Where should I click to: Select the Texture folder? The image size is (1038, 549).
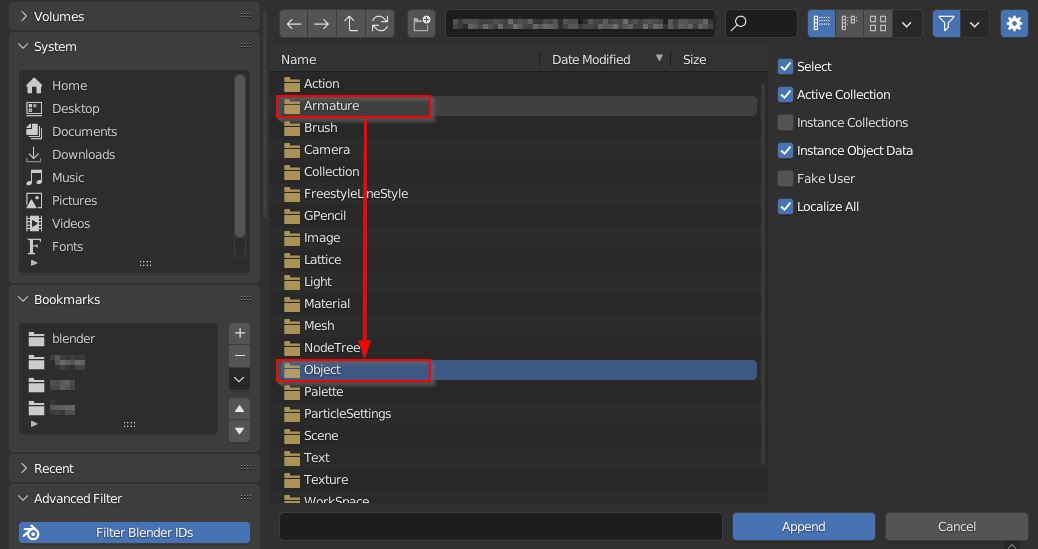tap(518, 479)
